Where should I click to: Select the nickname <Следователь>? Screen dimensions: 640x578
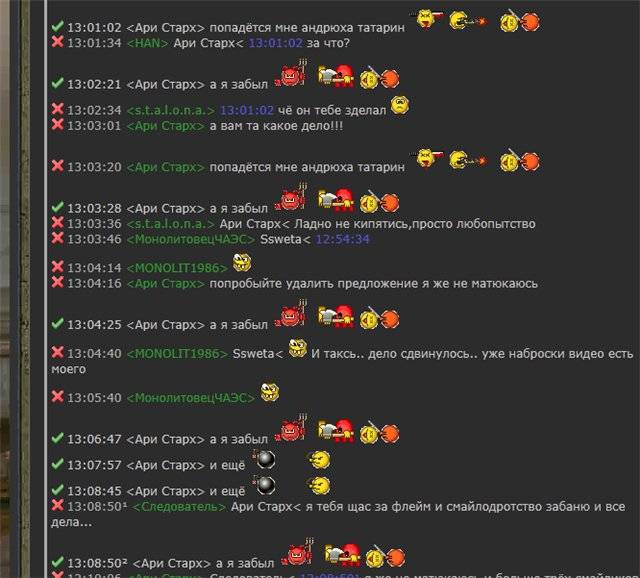click(180, 507)
